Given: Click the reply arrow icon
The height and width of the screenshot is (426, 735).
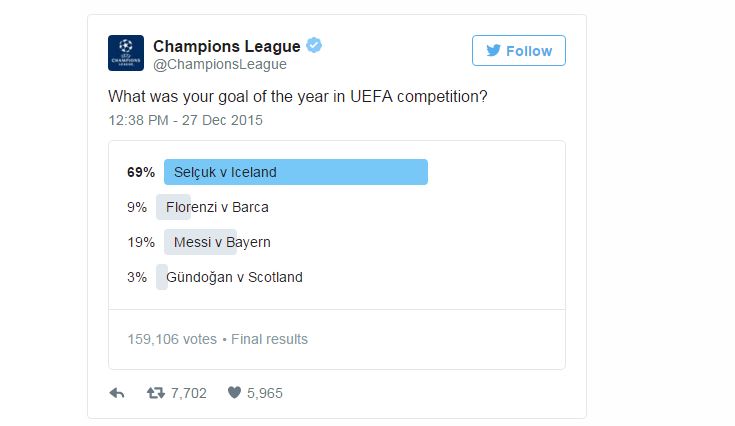Looking at the screenshot, I should [x=117, y=393].
